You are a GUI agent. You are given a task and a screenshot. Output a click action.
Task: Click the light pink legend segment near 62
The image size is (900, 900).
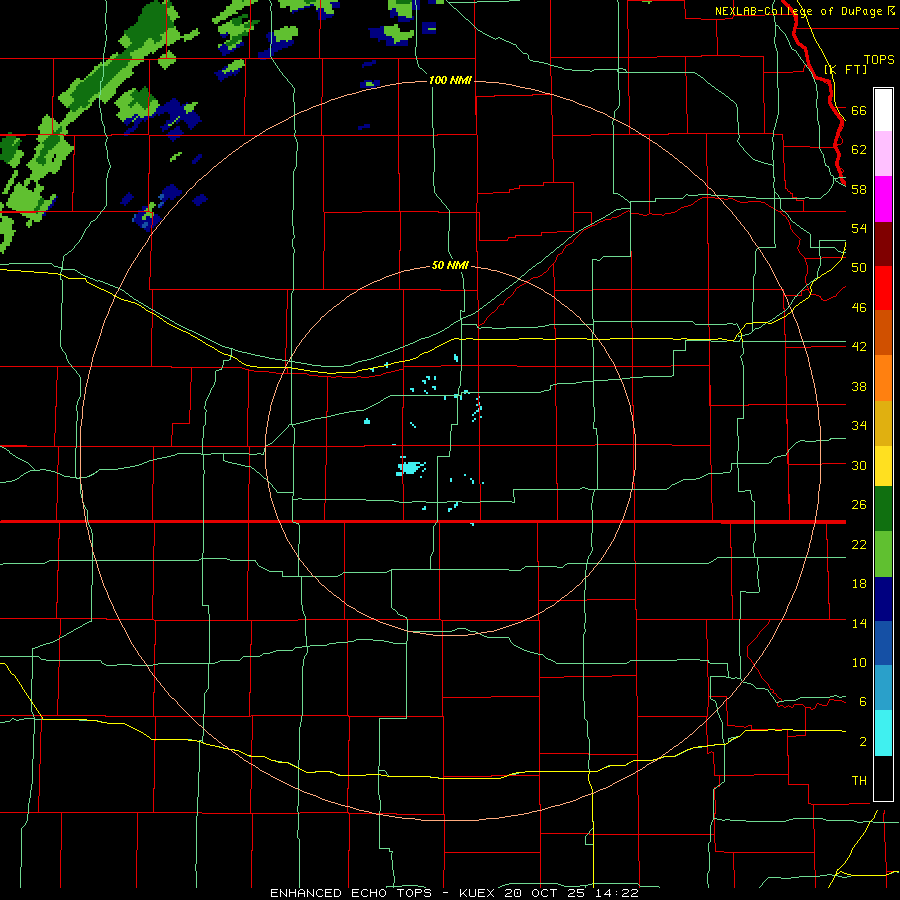[x=883, y=153]
